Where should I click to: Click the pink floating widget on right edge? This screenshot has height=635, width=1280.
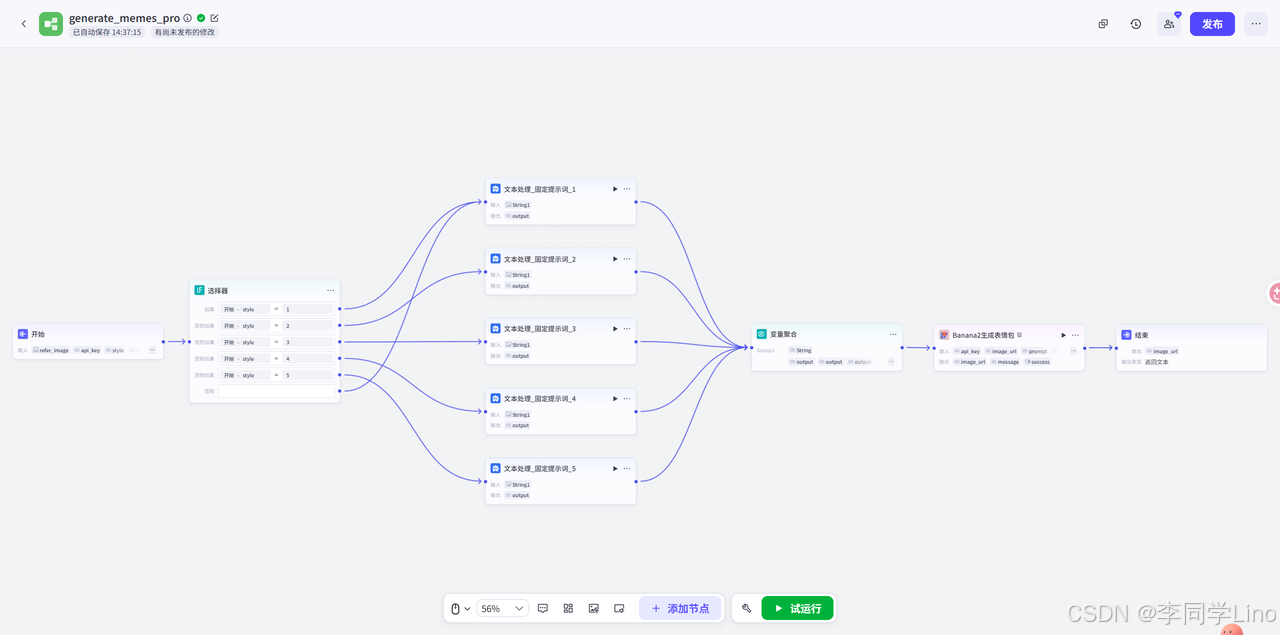(x=1275, y=293)
